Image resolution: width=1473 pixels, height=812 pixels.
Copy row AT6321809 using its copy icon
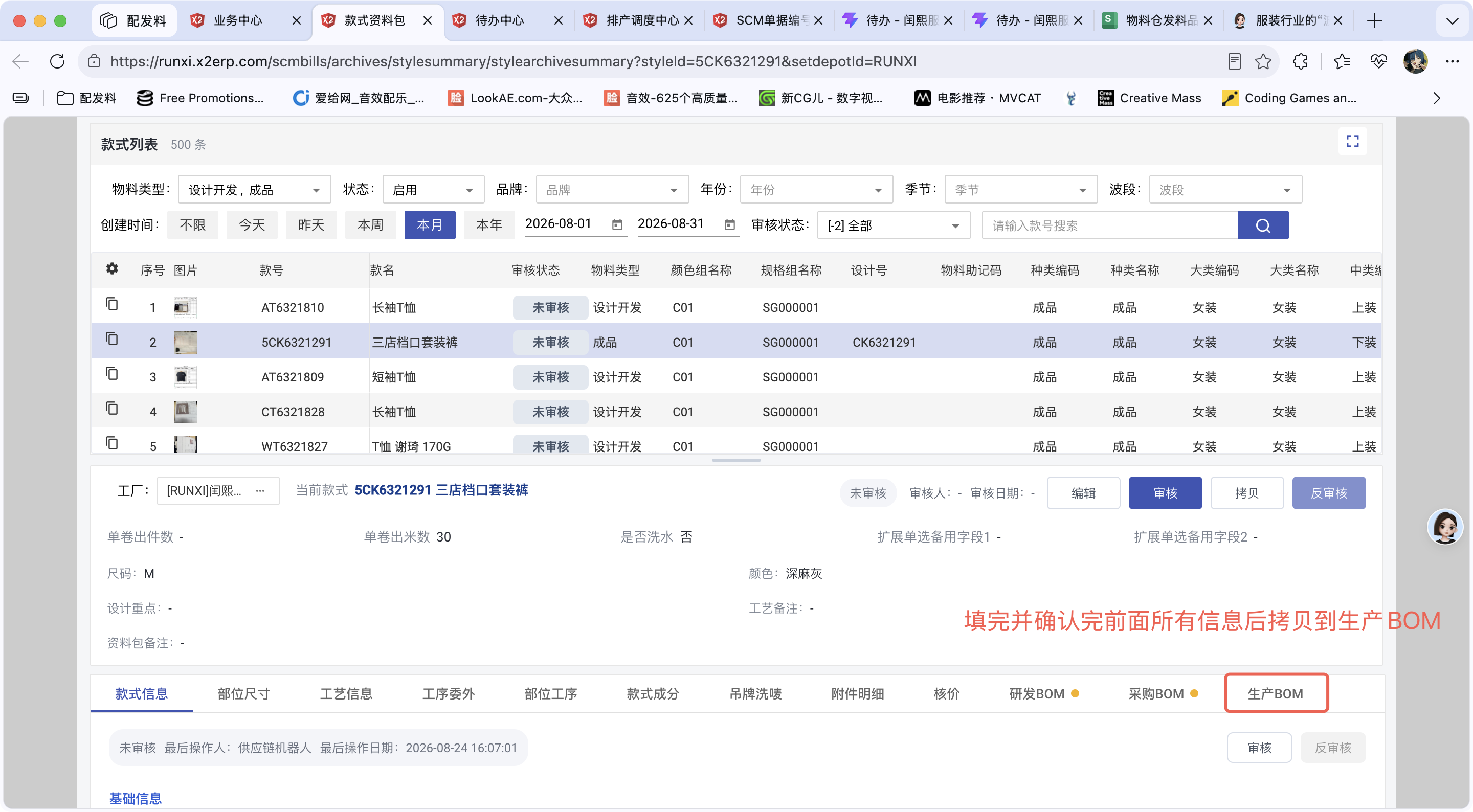pyautogui.click(x=112, y=373)
